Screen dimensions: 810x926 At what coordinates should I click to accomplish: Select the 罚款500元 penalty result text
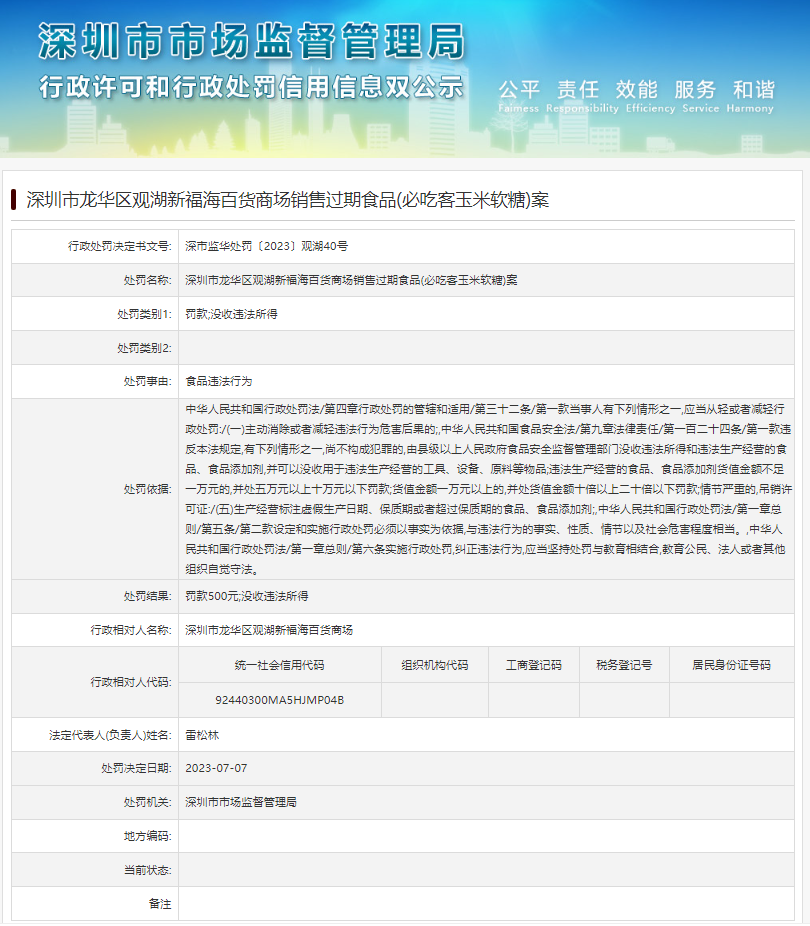coord(246,596)
